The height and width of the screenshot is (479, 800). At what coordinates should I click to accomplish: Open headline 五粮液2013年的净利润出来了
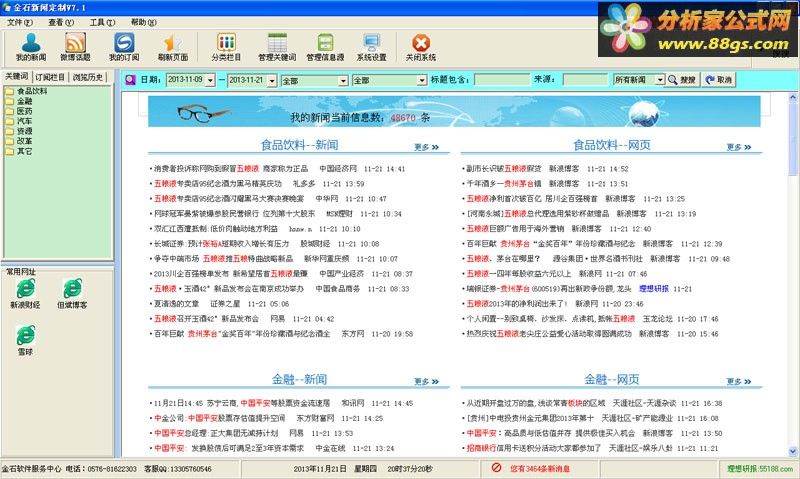(x=517, y=304)
